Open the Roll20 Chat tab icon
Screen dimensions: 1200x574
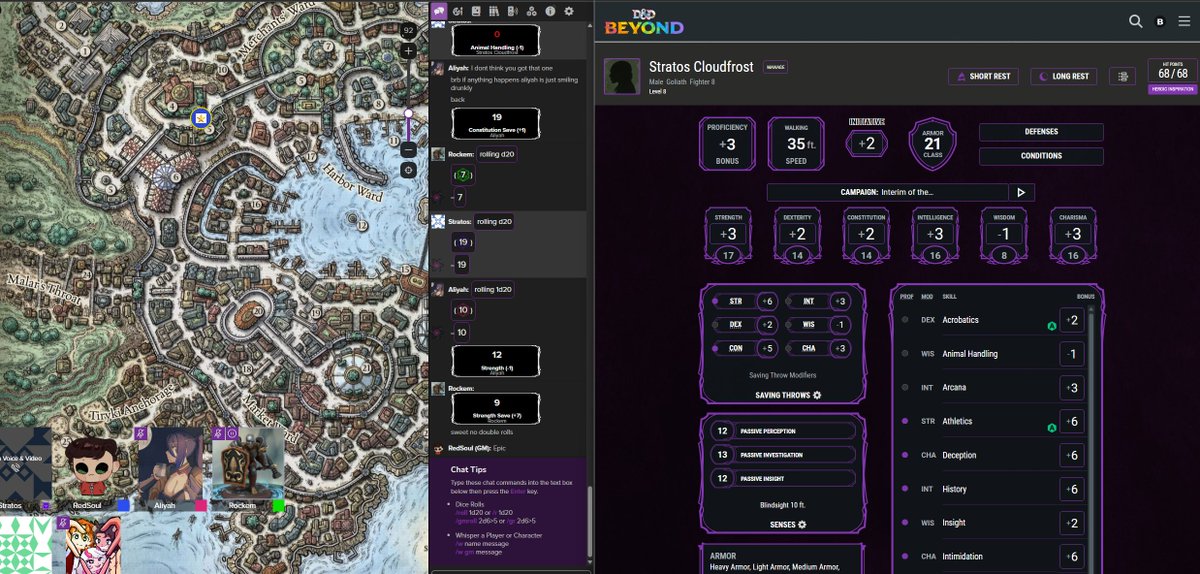click(x=440, y=10)
